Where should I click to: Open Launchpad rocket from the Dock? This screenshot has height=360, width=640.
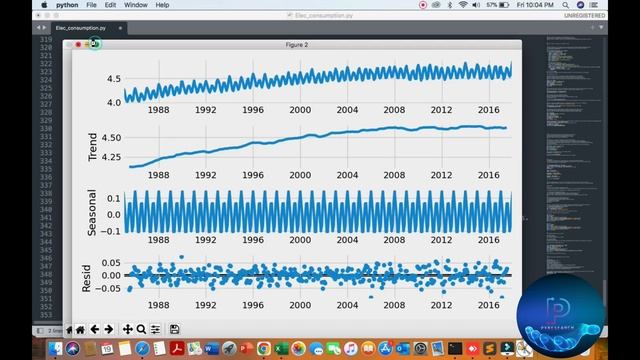(229, 349)
